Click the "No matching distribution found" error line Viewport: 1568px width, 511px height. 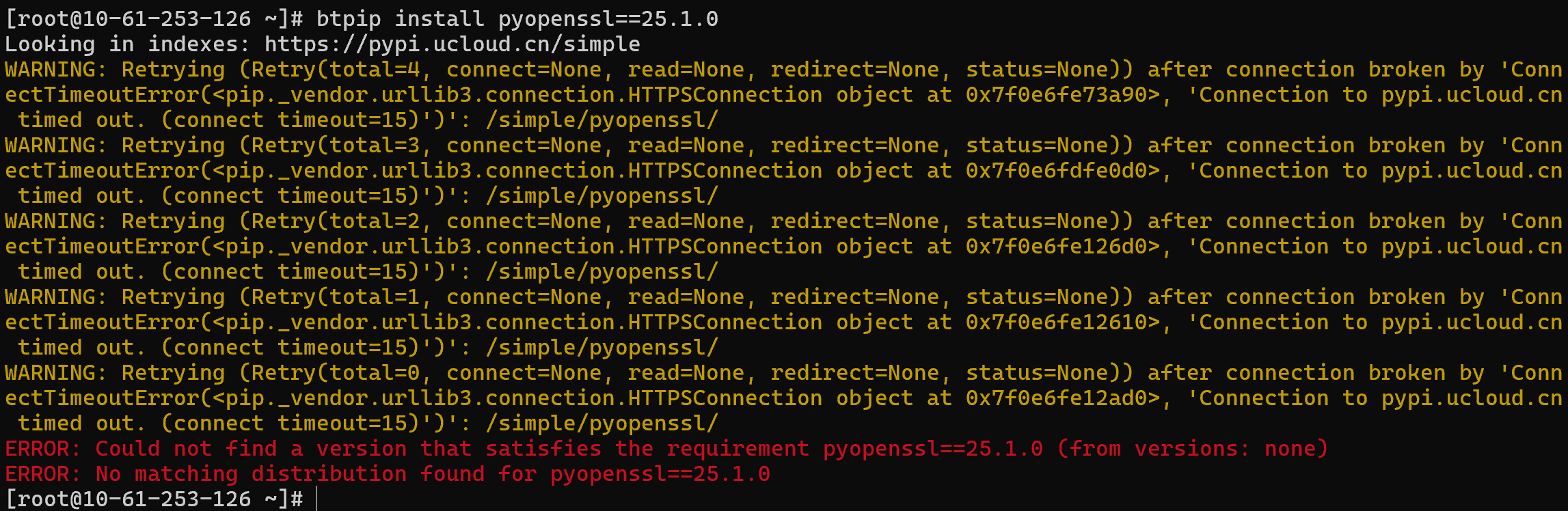388,474
